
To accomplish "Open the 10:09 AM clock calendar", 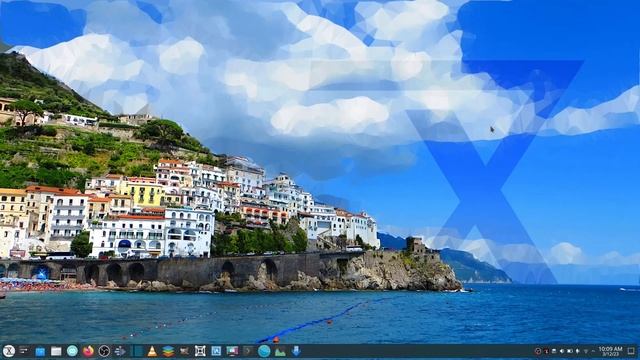I will (x=611, y=351).
